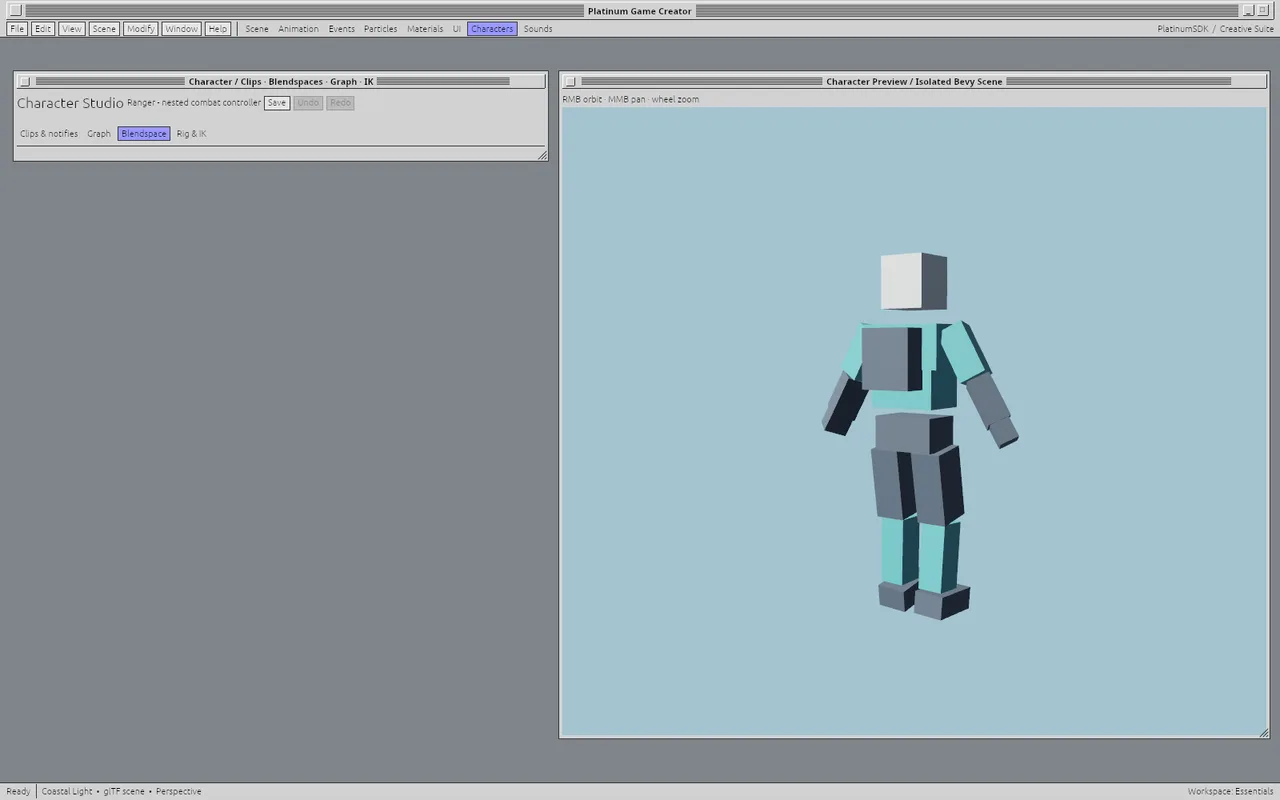Click the Undo button
The width and height of the screenshot is (1280, 800).
tap(308, 103)
